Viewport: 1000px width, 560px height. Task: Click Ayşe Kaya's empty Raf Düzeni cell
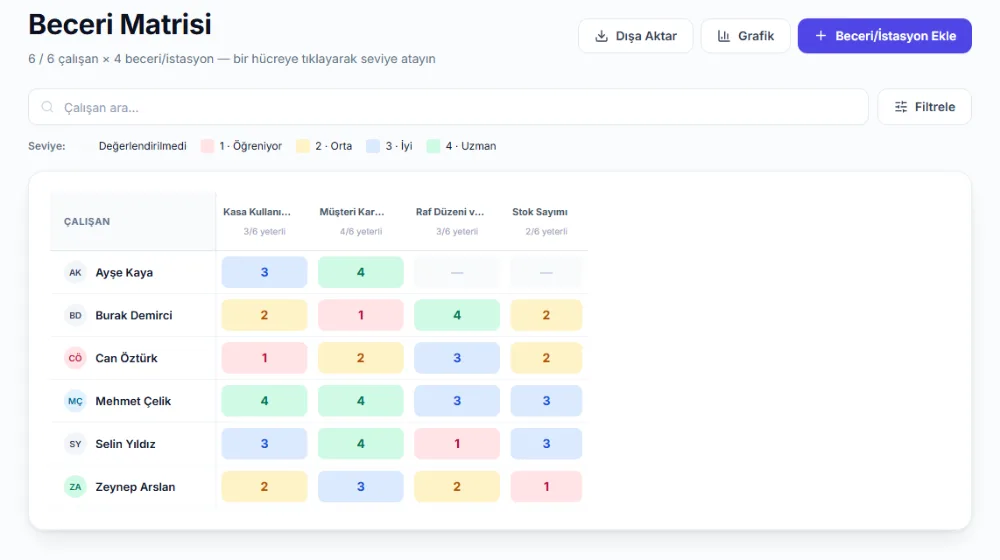[457, 272]
